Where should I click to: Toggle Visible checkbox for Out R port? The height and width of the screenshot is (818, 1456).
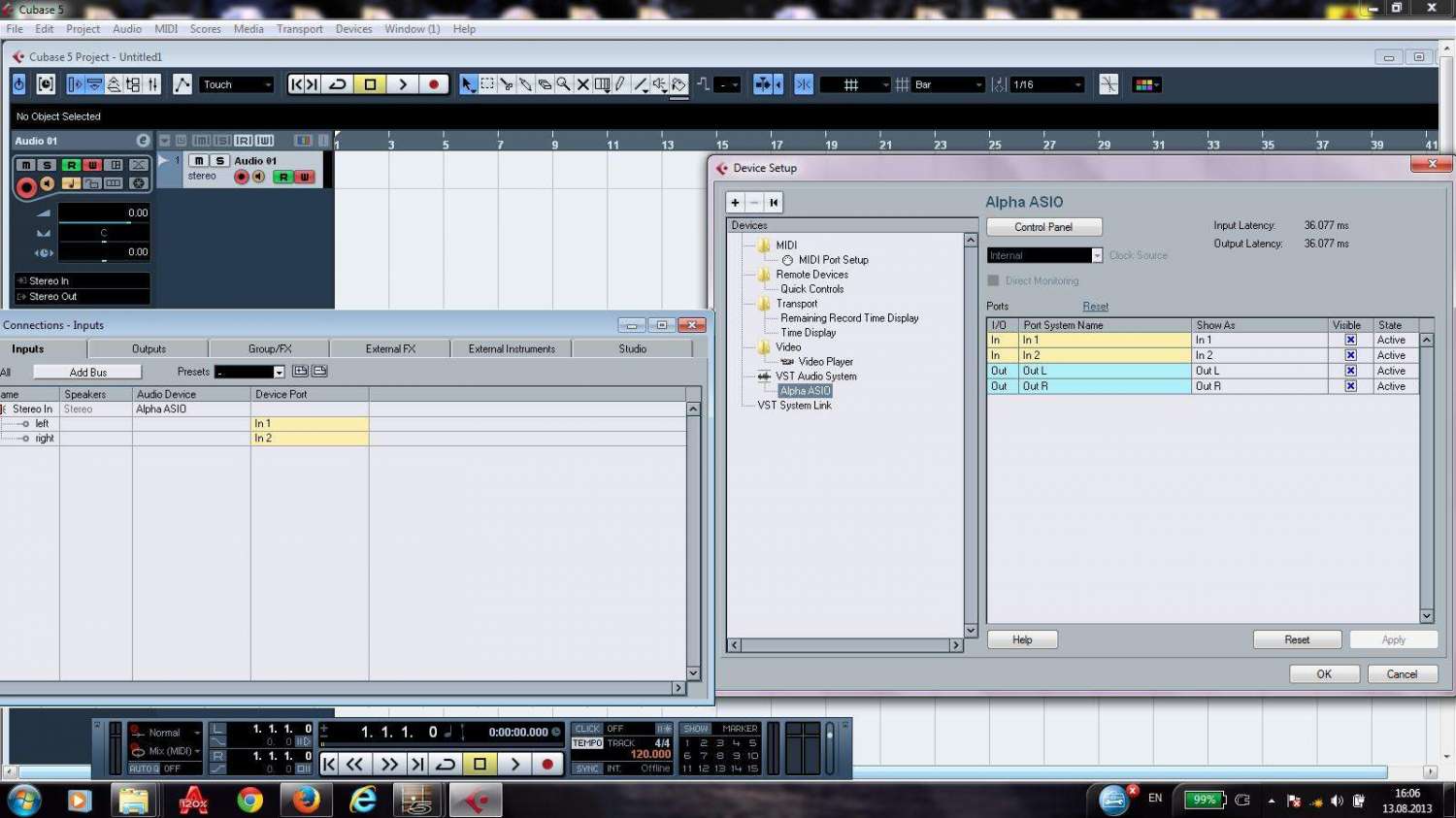click(1350, 386)
